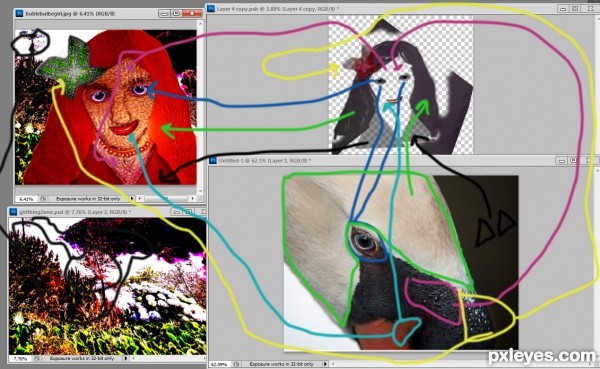Minimize the Untitled-1 window
Screen dimensions: 600x369
tap(561, 161)
